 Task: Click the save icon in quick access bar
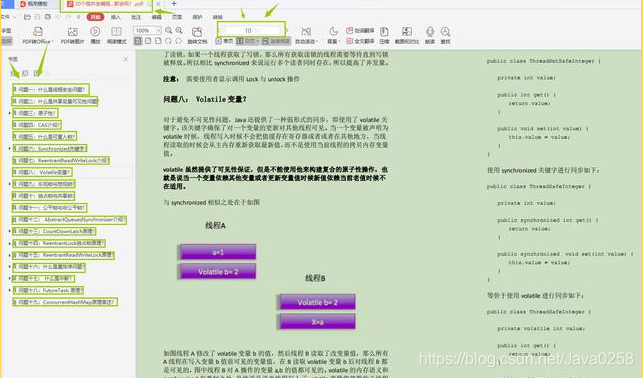point(37,17)
